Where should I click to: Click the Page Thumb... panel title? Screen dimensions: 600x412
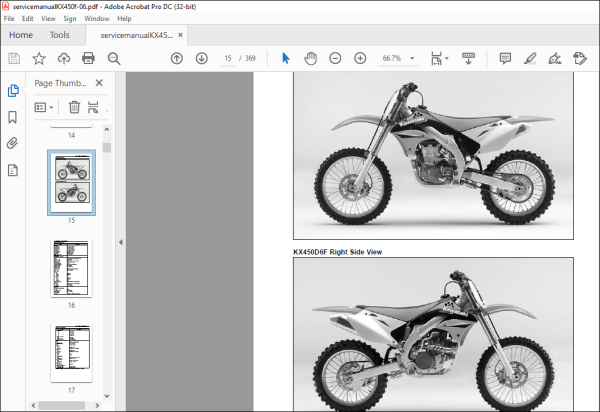click(x=60, y=83)
